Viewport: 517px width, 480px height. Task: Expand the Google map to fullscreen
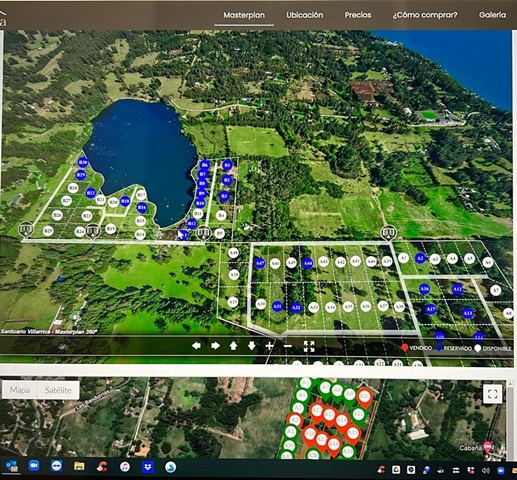tap(492, 394)
